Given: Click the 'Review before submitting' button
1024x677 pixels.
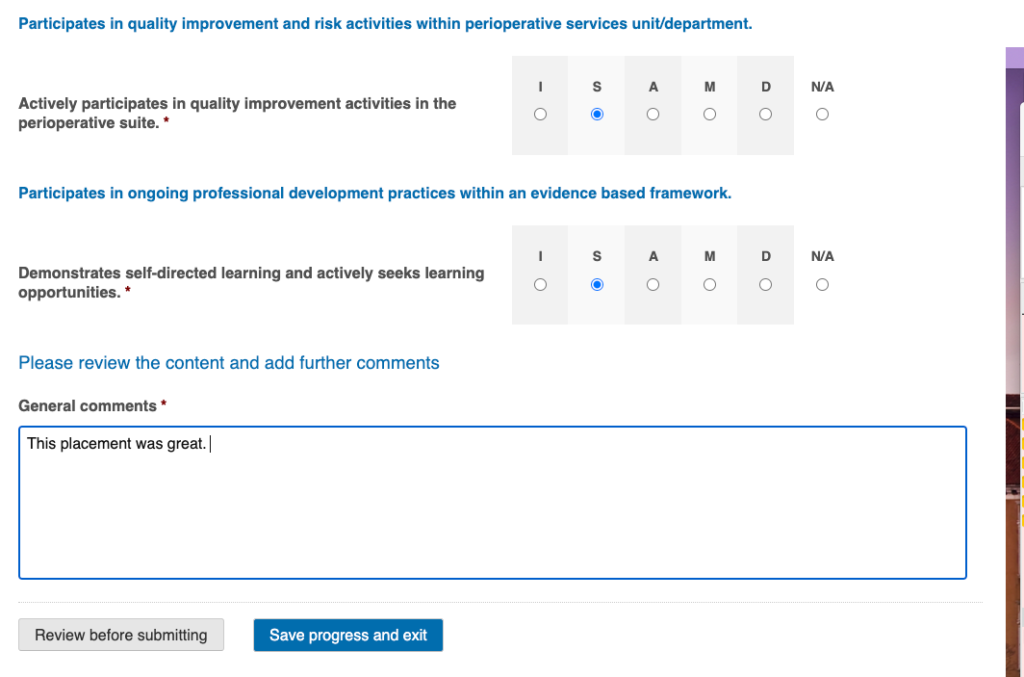Looking at the screenshot, I should point(121,635).
